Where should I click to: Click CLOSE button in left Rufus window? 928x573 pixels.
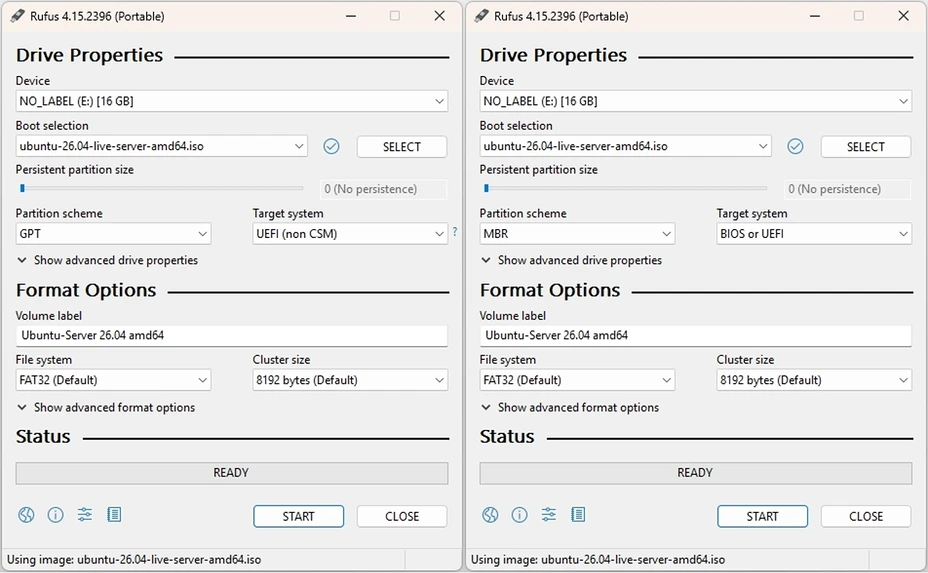pos(402,516)
